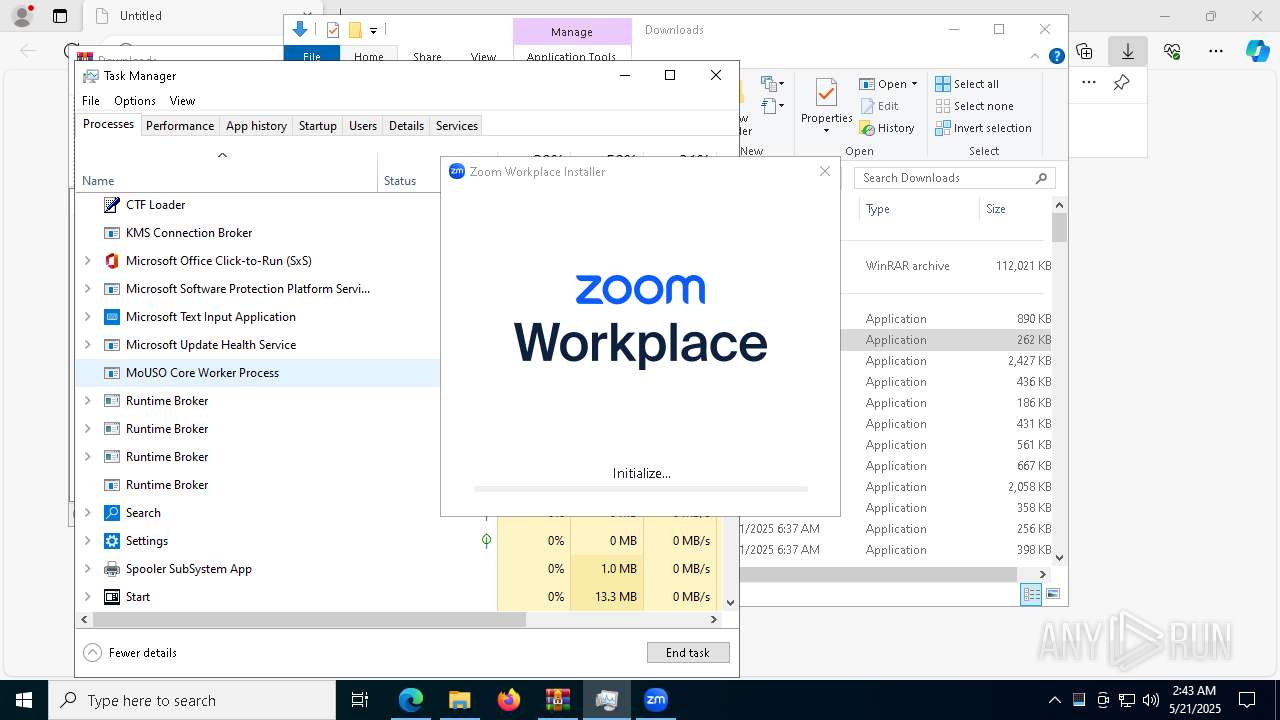The width and height of the screenshot is (1280, 720).
Task: Open Copilot icon in Edge
Action: tap(1257, 51)
